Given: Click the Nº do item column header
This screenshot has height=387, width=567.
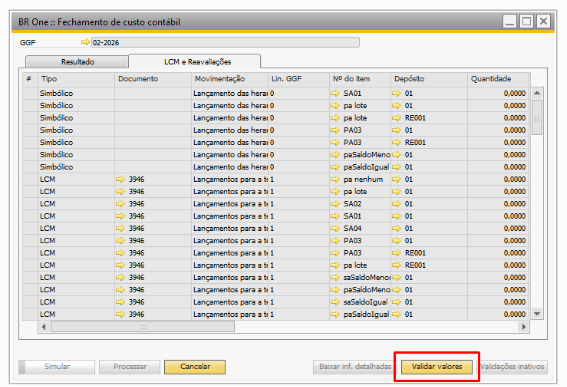Looking at the screenshot, I should [x=360, y=79].
